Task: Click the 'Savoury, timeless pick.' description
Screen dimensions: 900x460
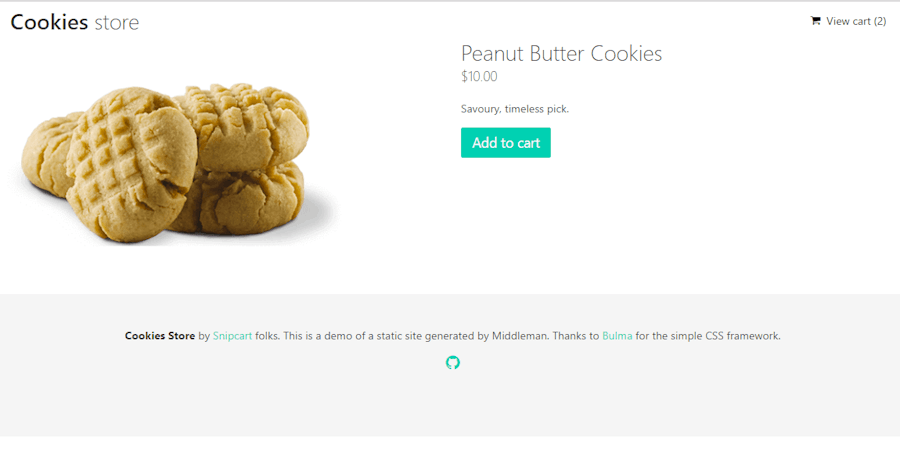Action: point(515,109)
